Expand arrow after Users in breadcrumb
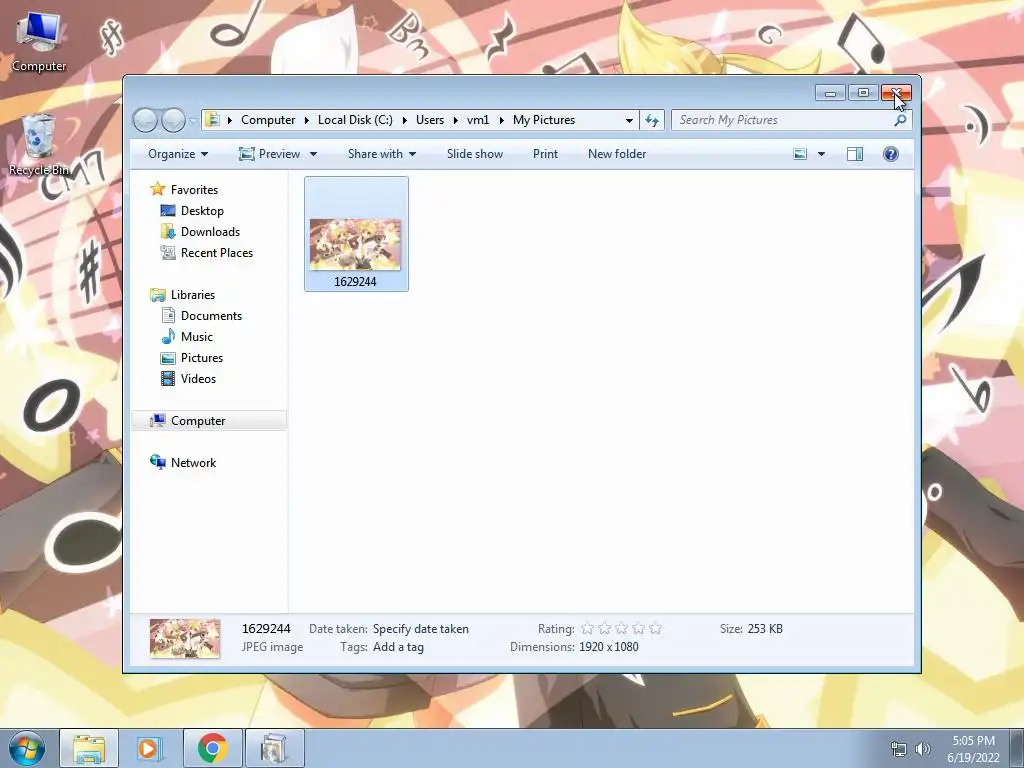This screenshot has width=1024, height=768. click(455, 120)
